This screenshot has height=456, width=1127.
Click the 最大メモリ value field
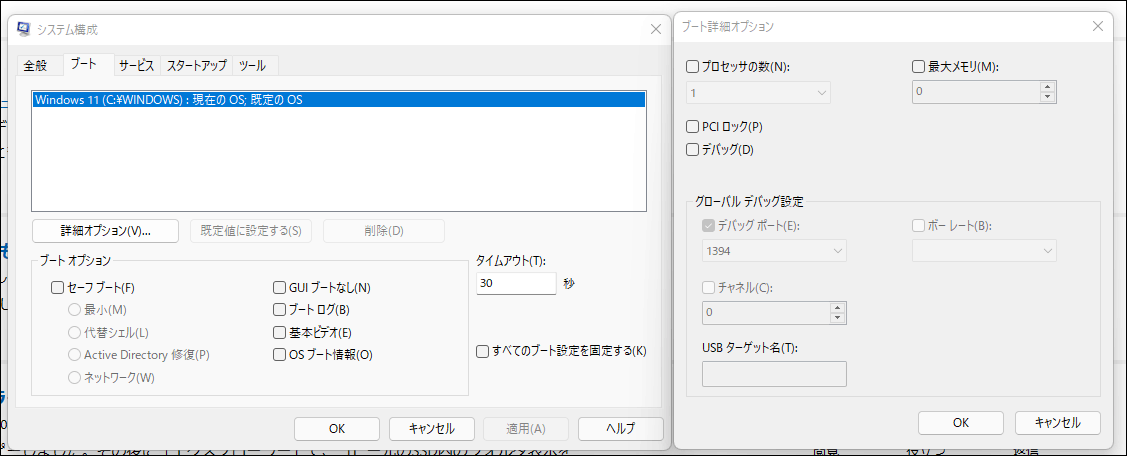(x=975, y=92)
